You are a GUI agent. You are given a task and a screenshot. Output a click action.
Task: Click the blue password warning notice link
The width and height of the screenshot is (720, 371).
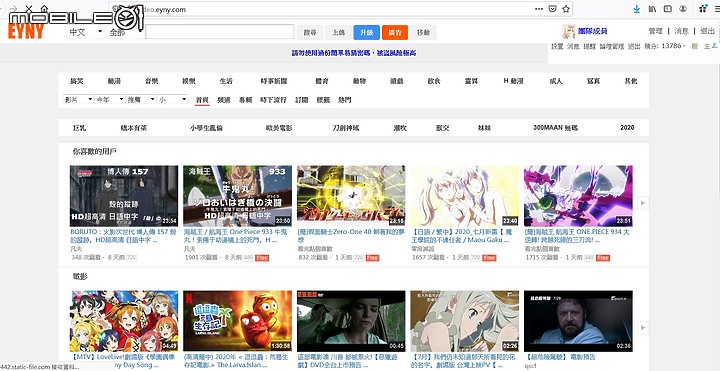point(354,53)
